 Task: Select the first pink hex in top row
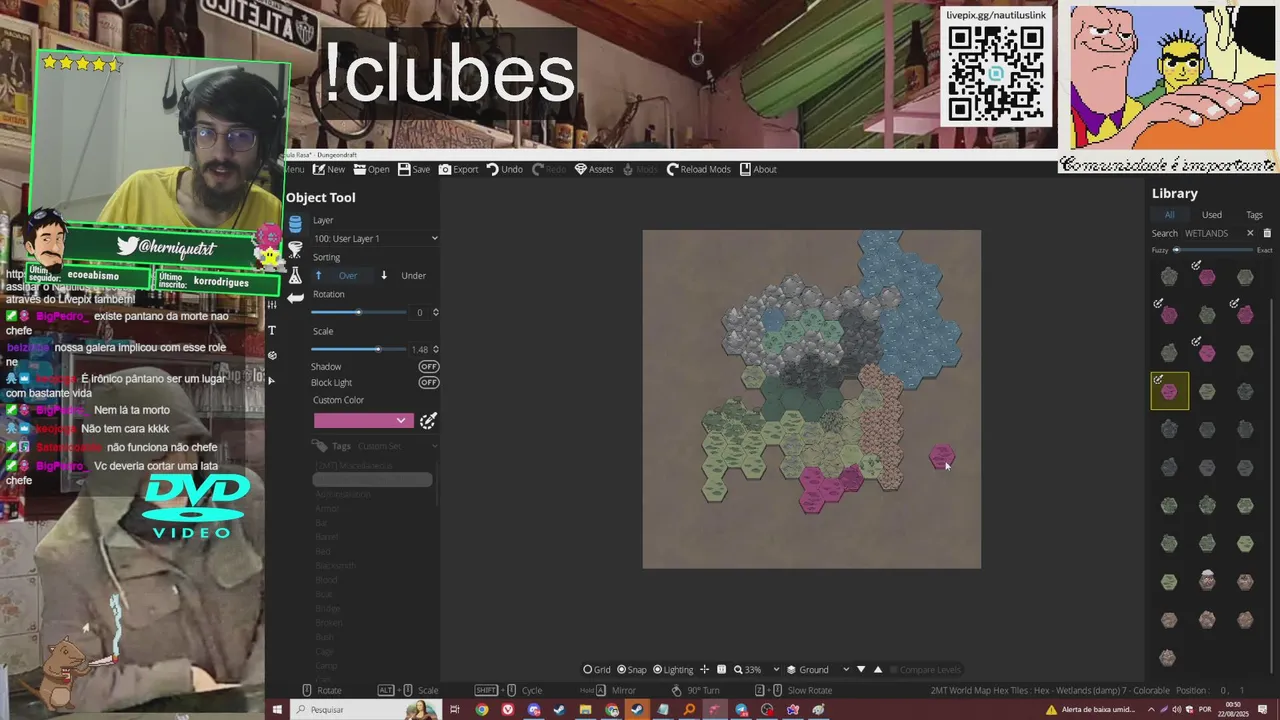[x=1207, y=277]
